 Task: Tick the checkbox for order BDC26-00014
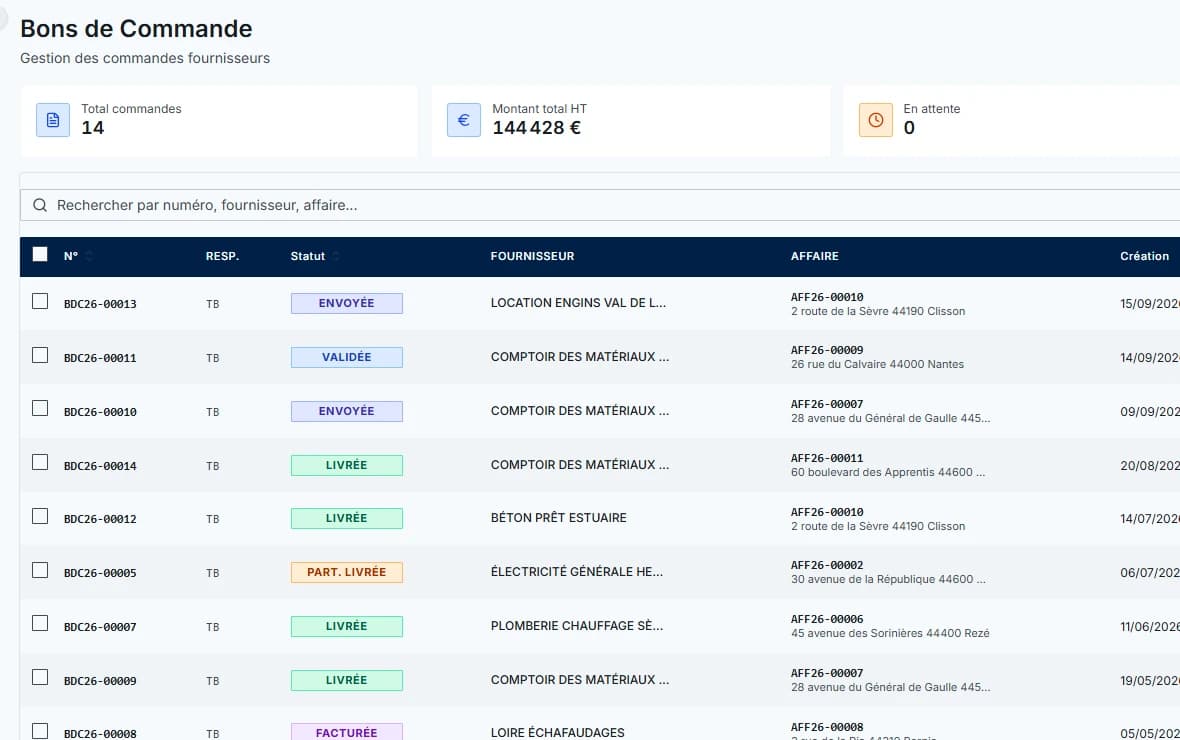pyautogui.click(x=40, y=462)
